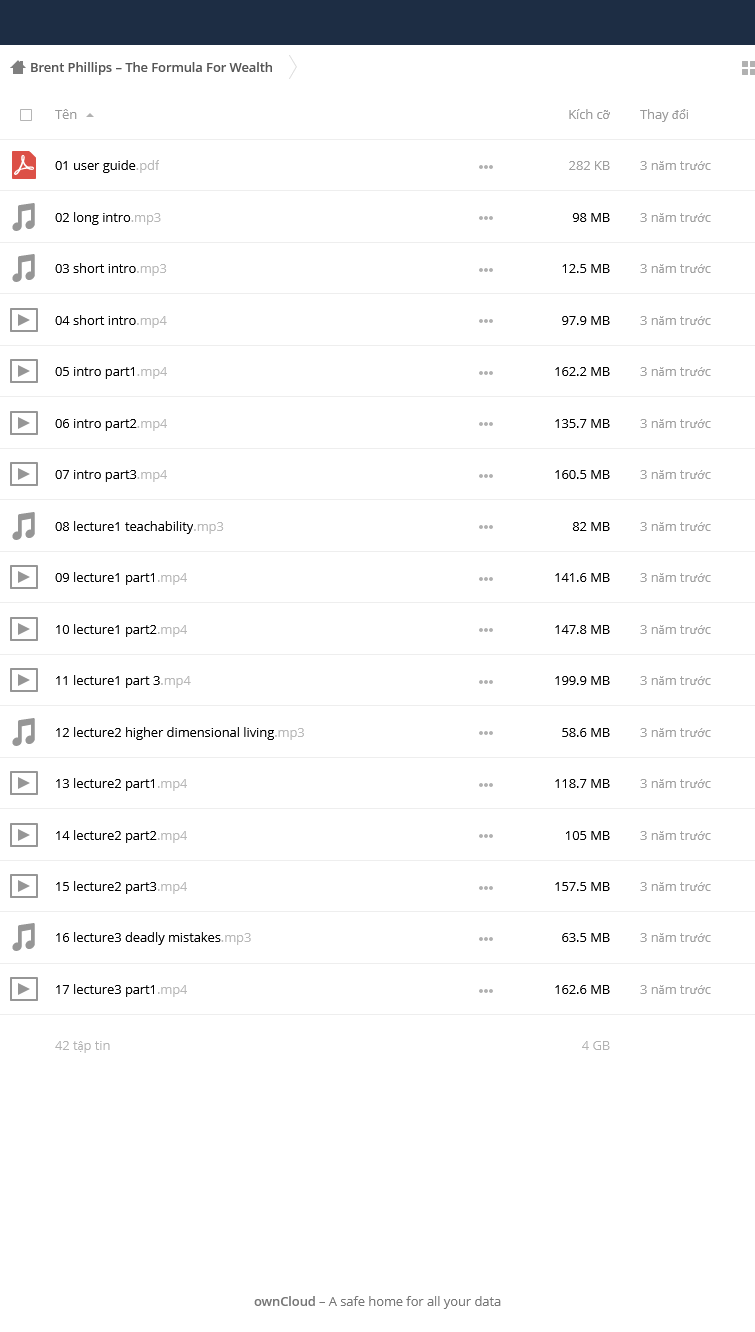Image resolution: width=755 pixels, height=1332 pixels.
Task: Open the Brent Phillips folder breadcrumb
Action: [x=151, y=68]
